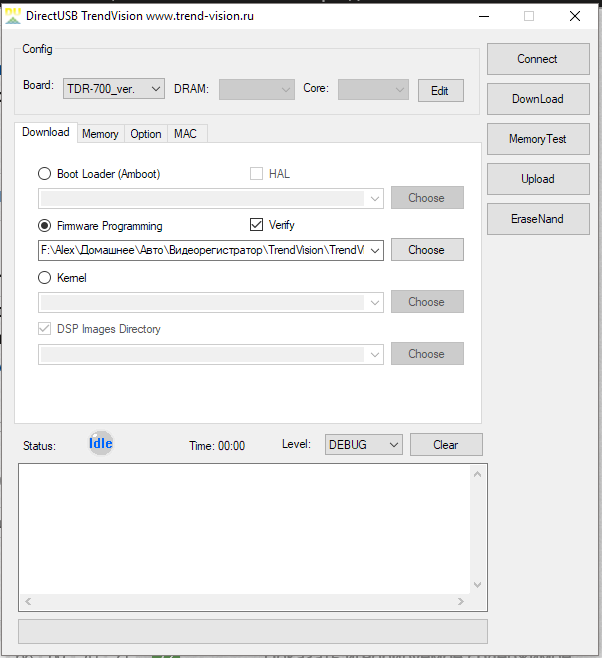Toggle the Verify checkbox
Image resolution: width=602 pixels, height=658 pixels.
256,226
